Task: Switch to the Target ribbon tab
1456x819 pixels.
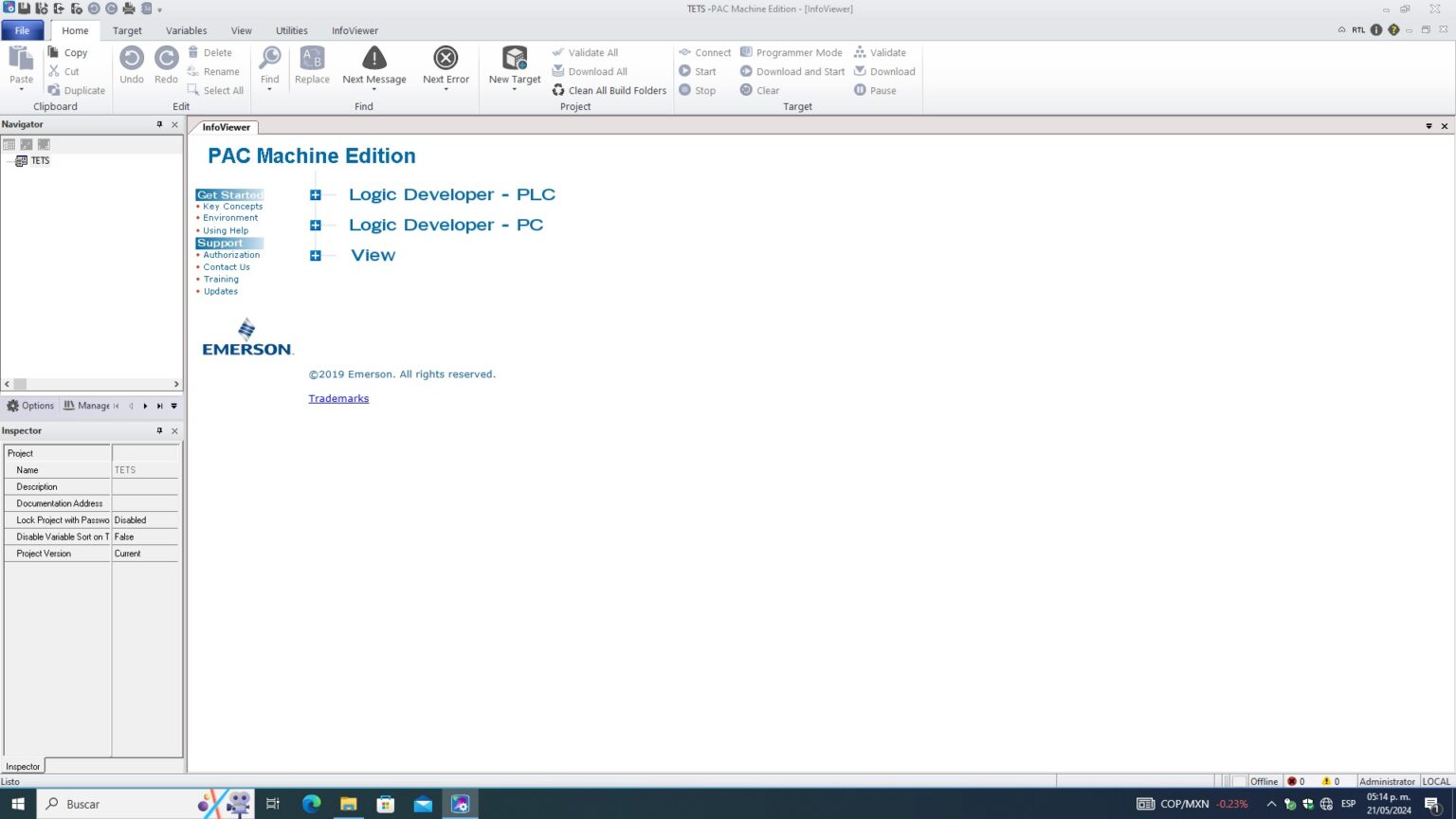Action: click(x=127, y=30)
